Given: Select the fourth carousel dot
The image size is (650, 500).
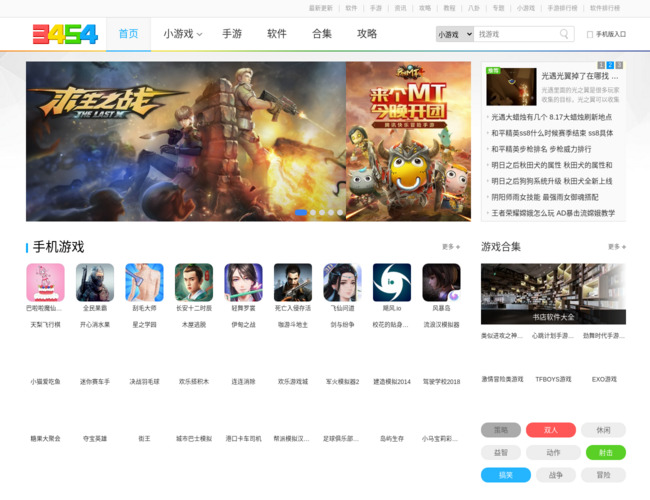Looking at the screenshot, I should [x=331, y=212].
